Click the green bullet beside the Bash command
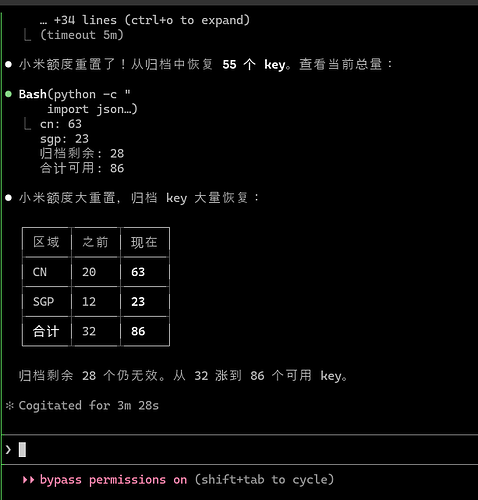The width and height of the screenshot is (478, 500). (x=9, y=94)
